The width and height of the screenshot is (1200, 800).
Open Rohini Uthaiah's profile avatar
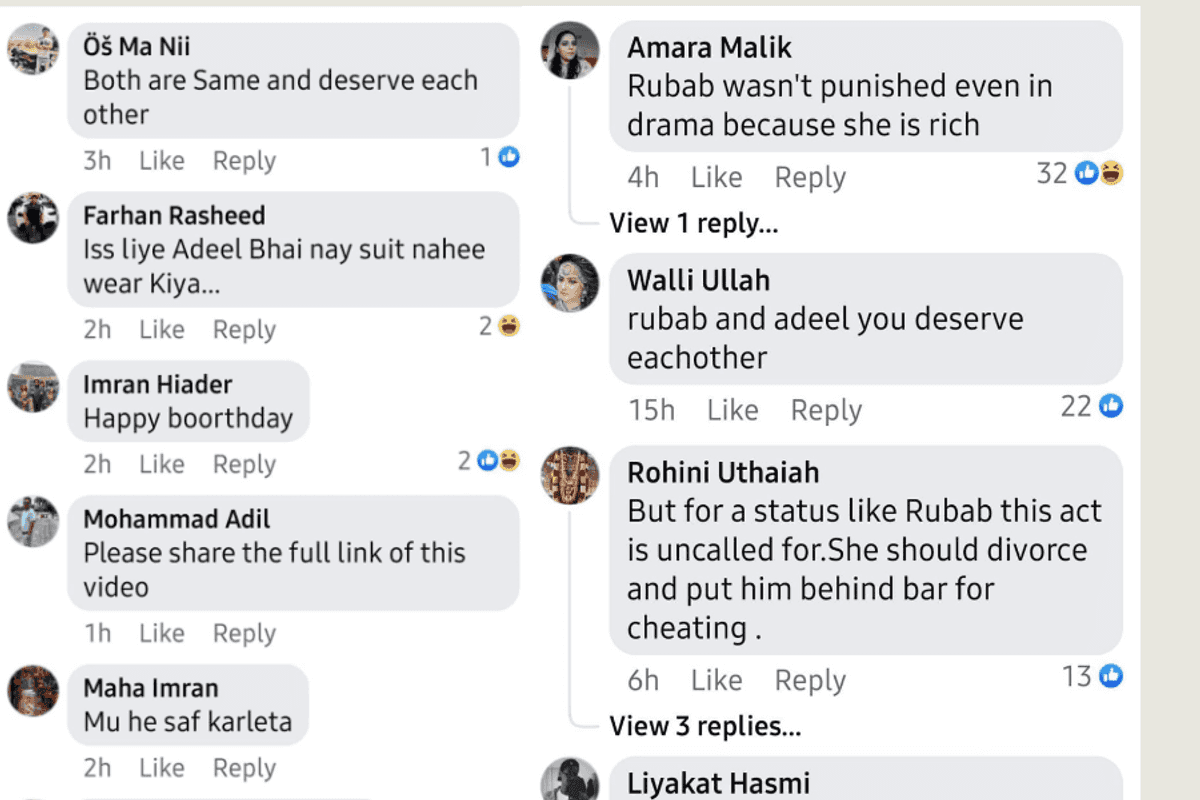point(570,474)
